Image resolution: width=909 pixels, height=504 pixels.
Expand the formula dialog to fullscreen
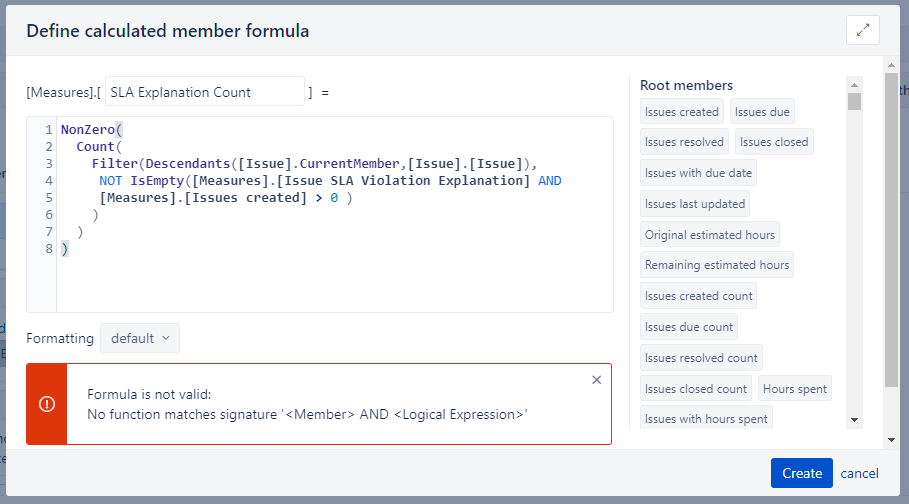tap(863, 30)
